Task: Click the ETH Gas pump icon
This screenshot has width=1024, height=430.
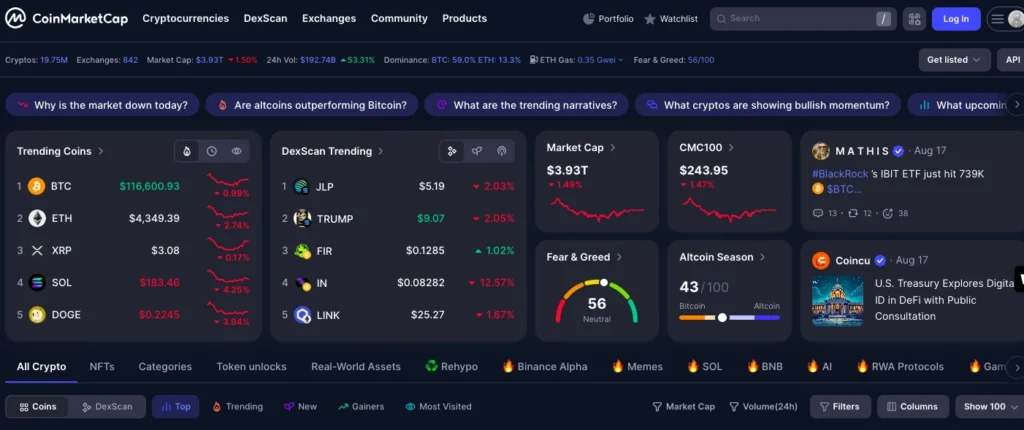Action: tap(534, 59)
